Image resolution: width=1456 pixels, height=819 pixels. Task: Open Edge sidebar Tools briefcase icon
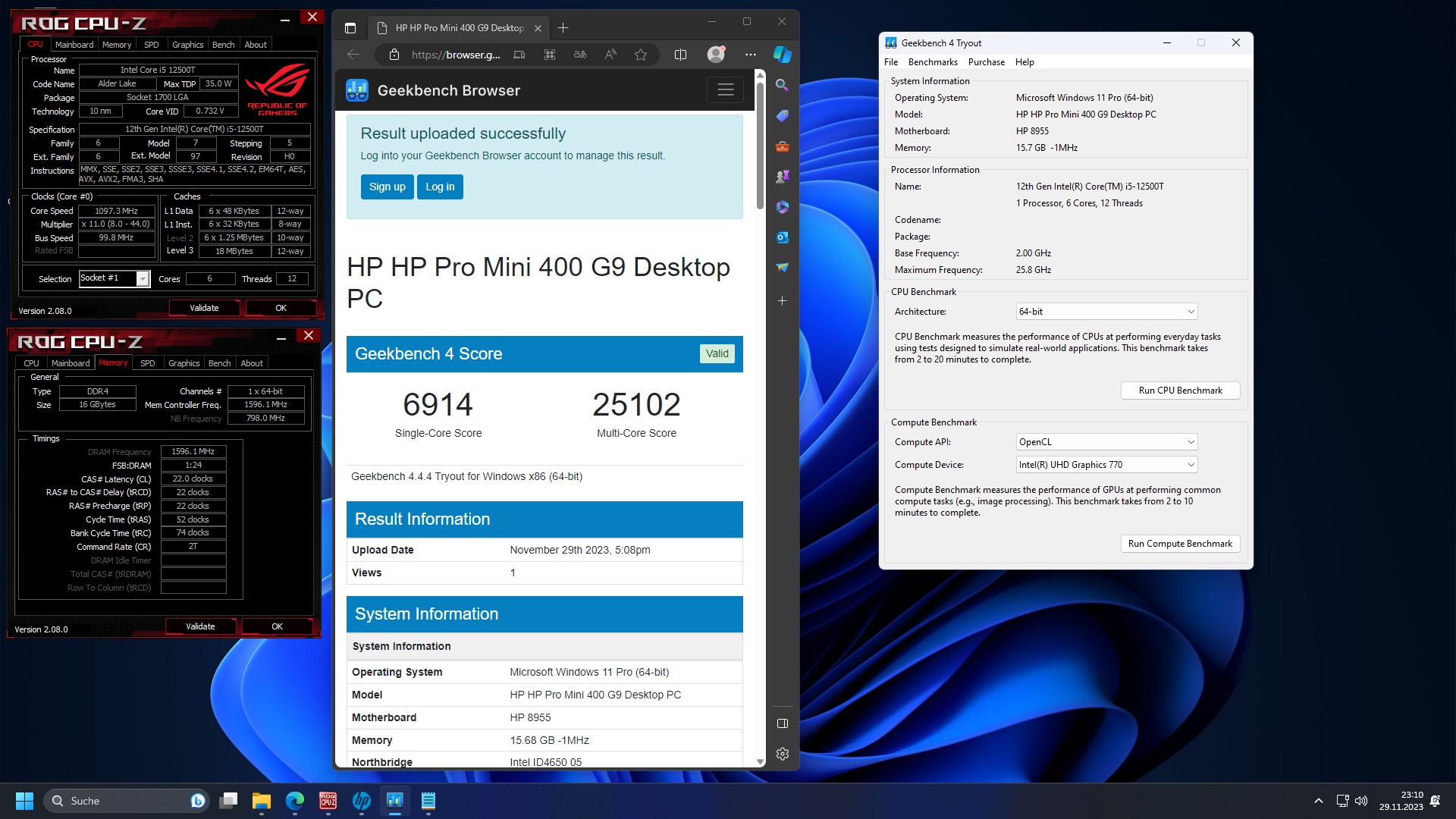[783, 146]
